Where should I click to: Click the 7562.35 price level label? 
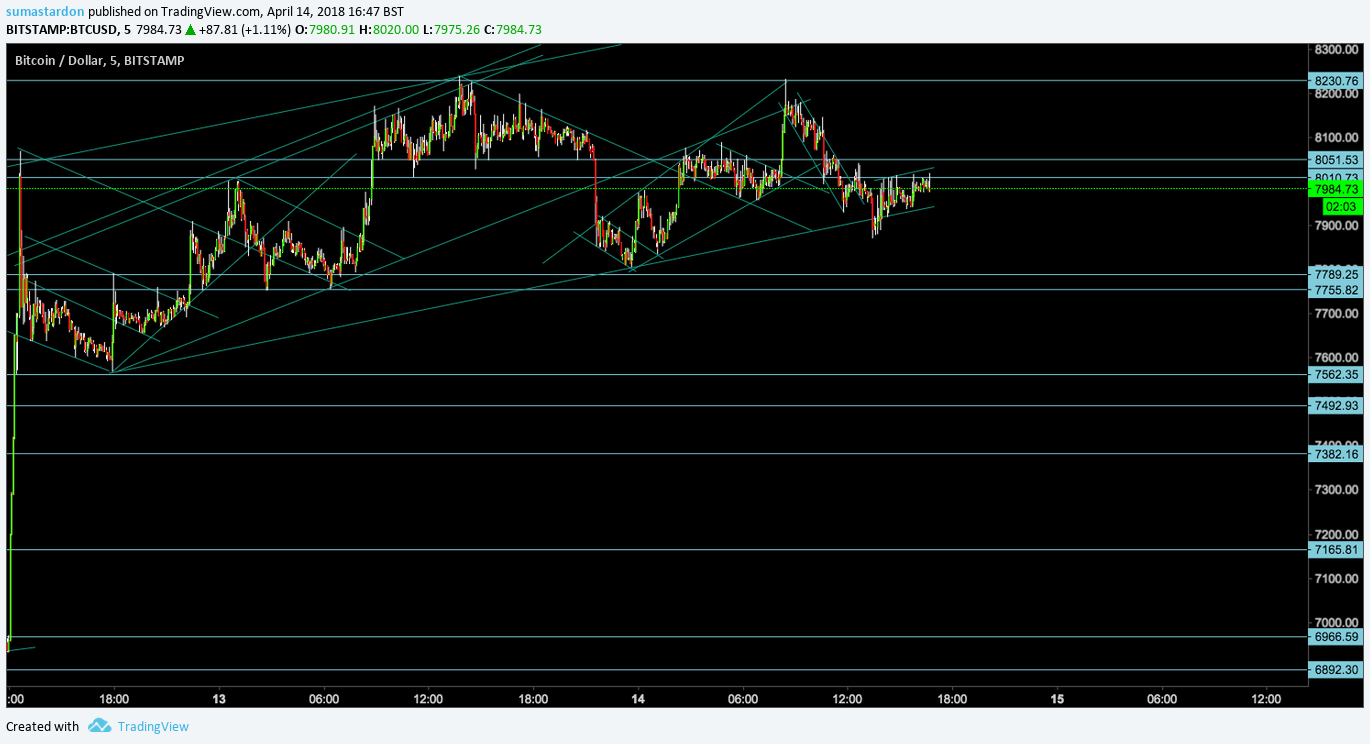(1337, 374)
